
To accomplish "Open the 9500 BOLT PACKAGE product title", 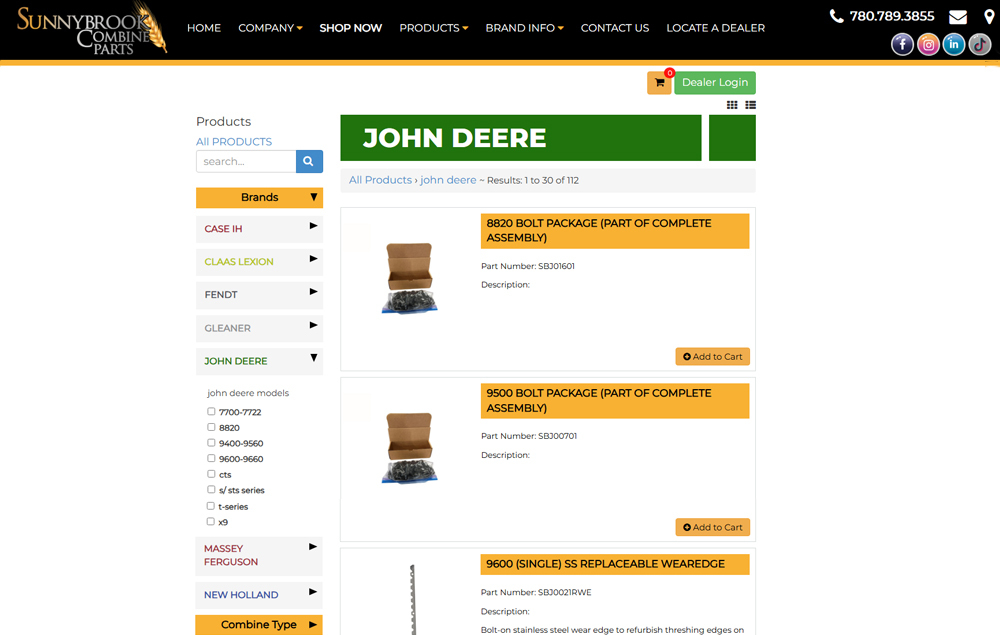I will 615,401.
